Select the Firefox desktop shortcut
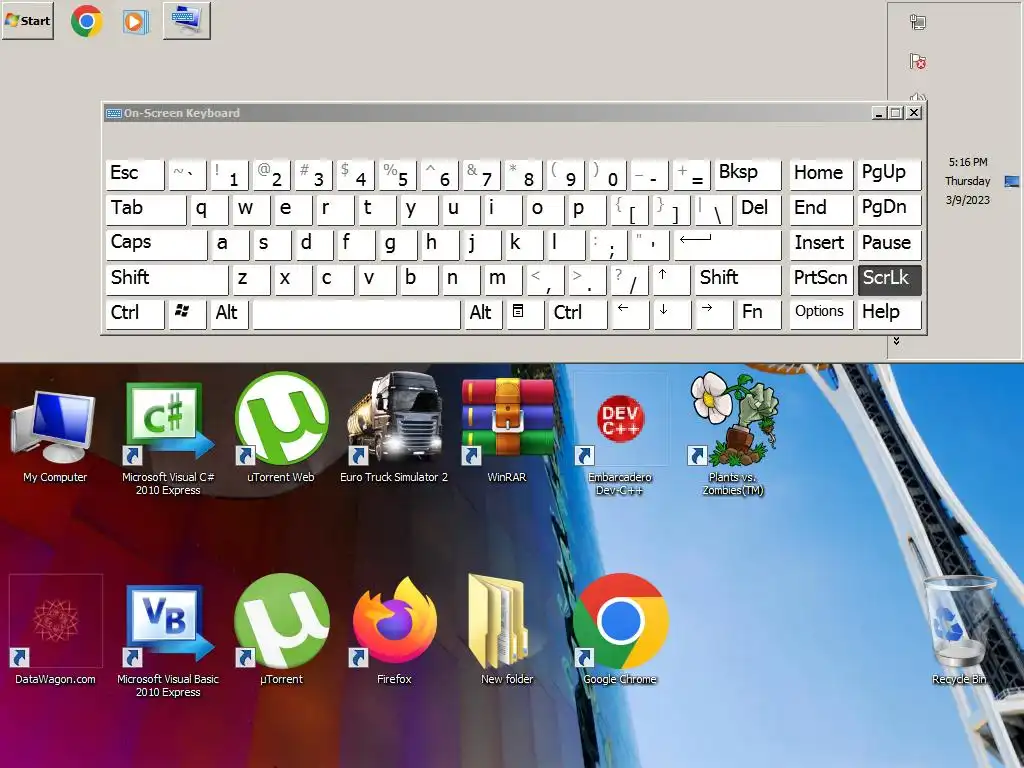Screen dimensions: 1024x768 pos(394,630)
